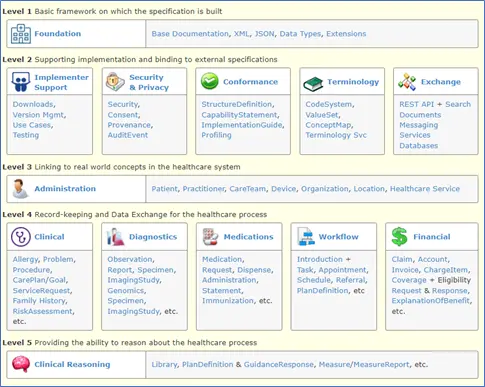Click the green Conformance checkmark icon

click(x=210, y=81)
